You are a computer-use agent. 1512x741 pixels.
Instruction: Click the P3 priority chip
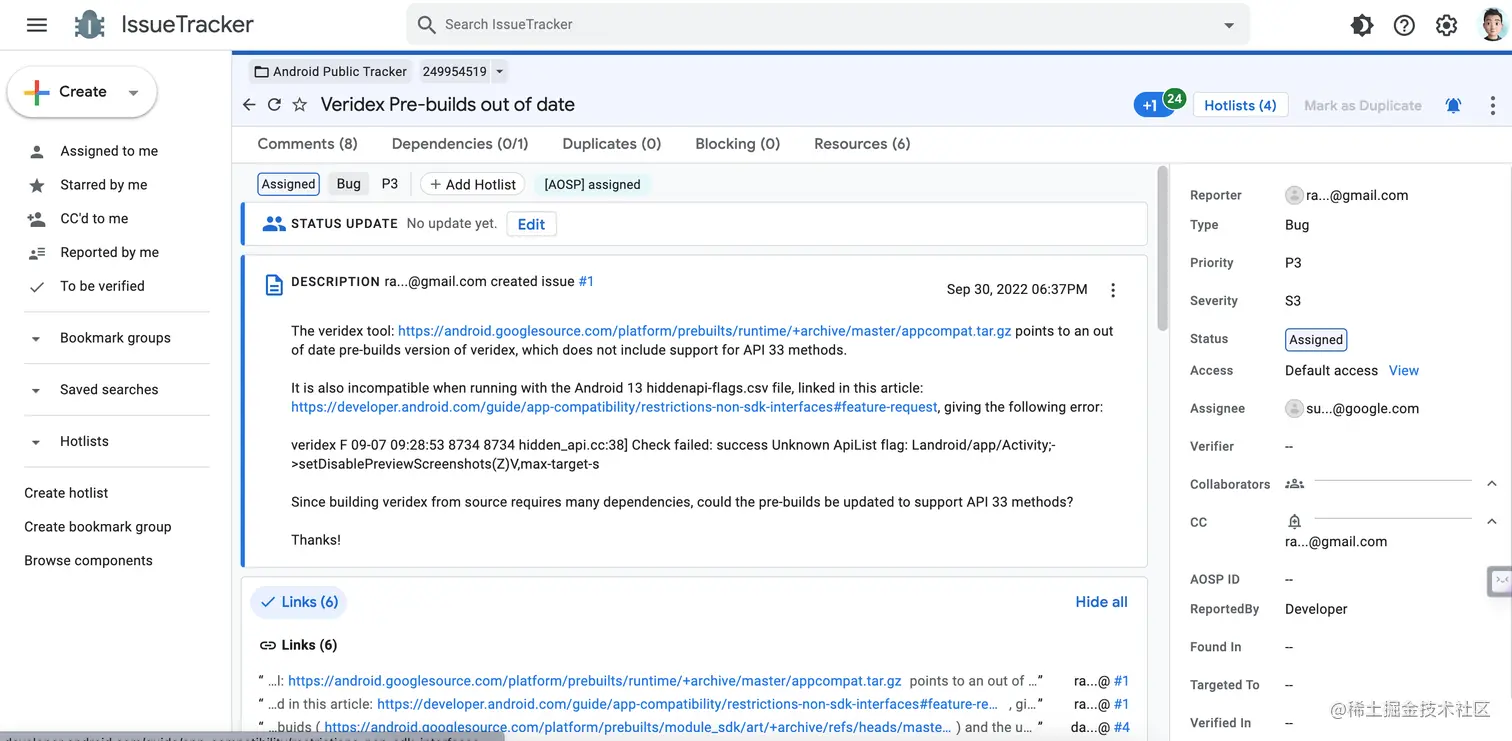pyautogui.click(x=390, y=184)
